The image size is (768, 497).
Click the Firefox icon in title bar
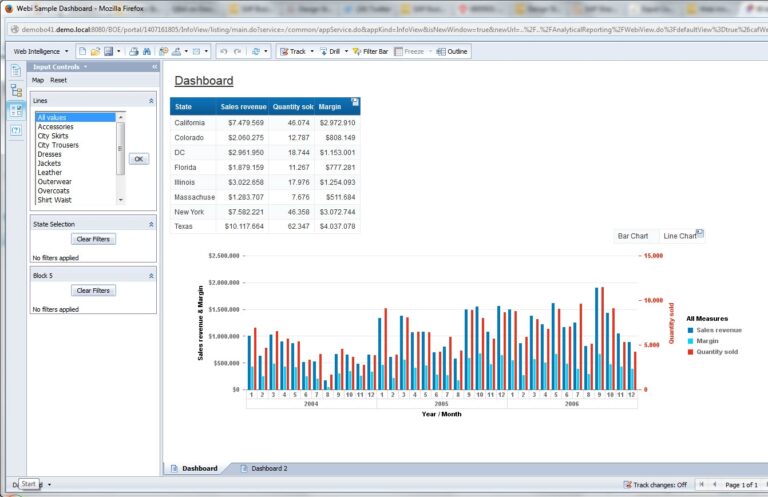(x=8, y=8)
